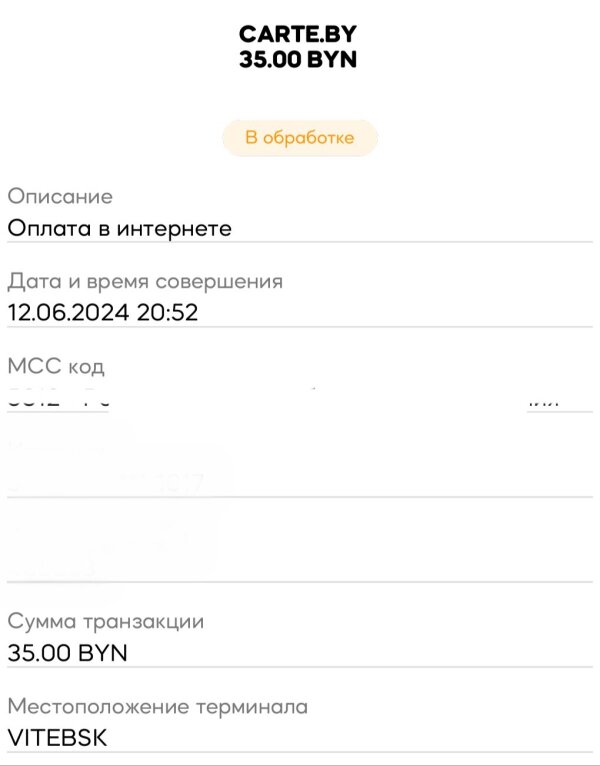Image resolution: width=600 pixels, height=766 pixels.
Task: Select the "Сумма транзакции" label
Action: click(106, 622)
